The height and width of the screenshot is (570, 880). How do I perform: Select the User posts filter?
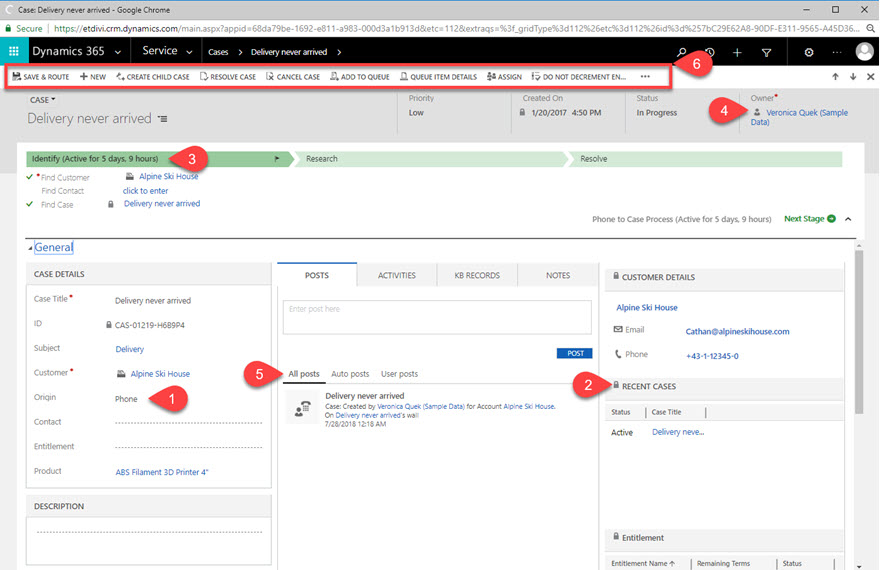[400, 374]
